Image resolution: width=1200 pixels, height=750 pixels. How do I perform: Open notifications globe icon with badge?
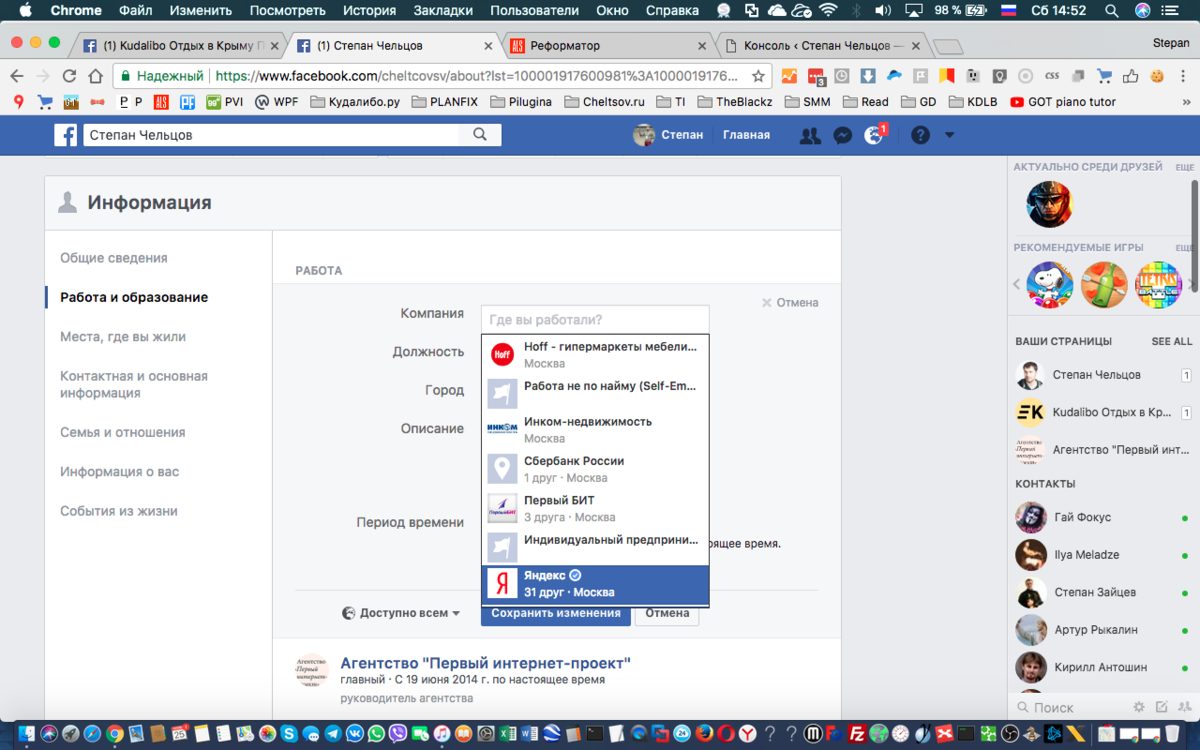(x=875, y=135)
